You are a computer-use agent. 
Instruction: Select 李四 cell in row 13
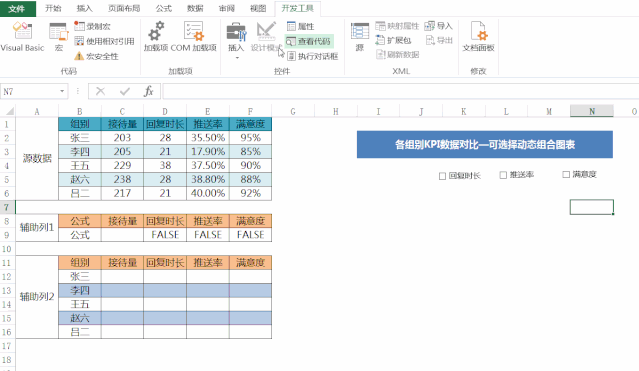[x=79, y=290]
